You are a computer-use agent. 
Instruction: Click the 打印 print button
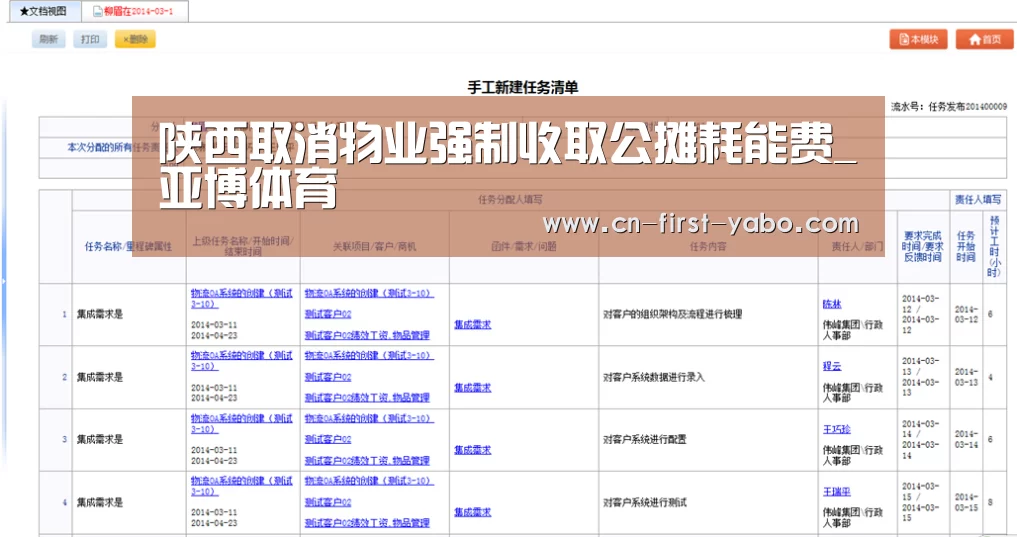point(90,40)
